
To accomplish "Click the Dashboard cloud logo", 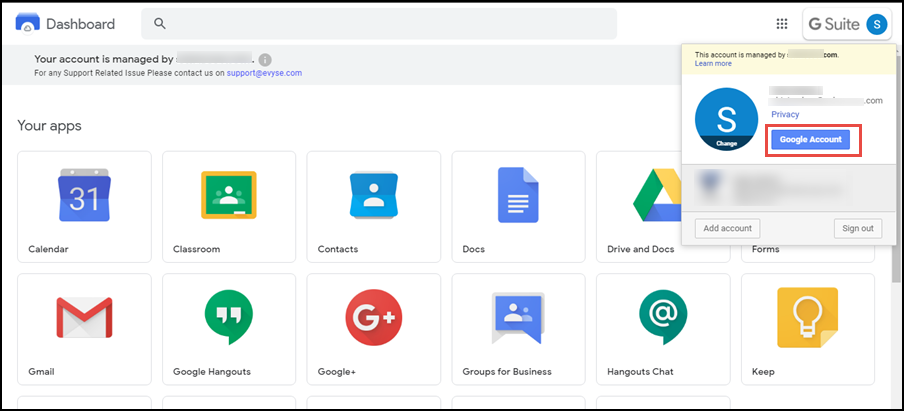I will pyautogui.click(x=27, y=24).
